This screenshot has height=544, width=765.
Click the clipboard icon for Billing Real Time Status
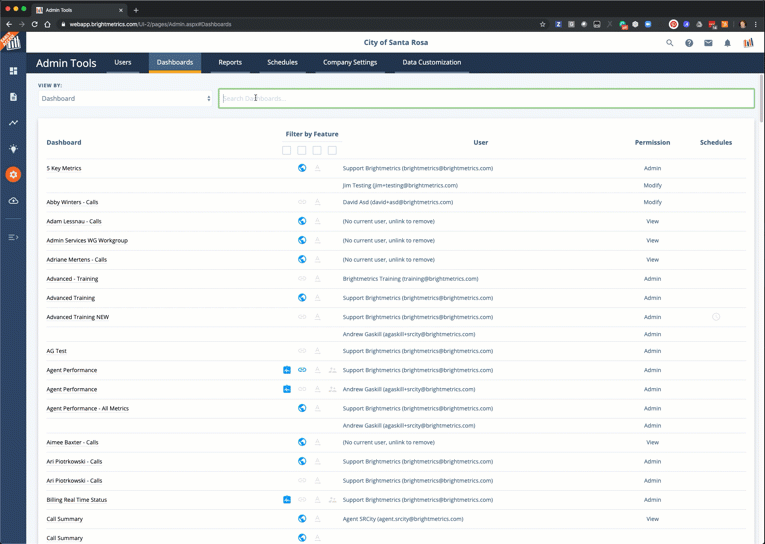287,500
